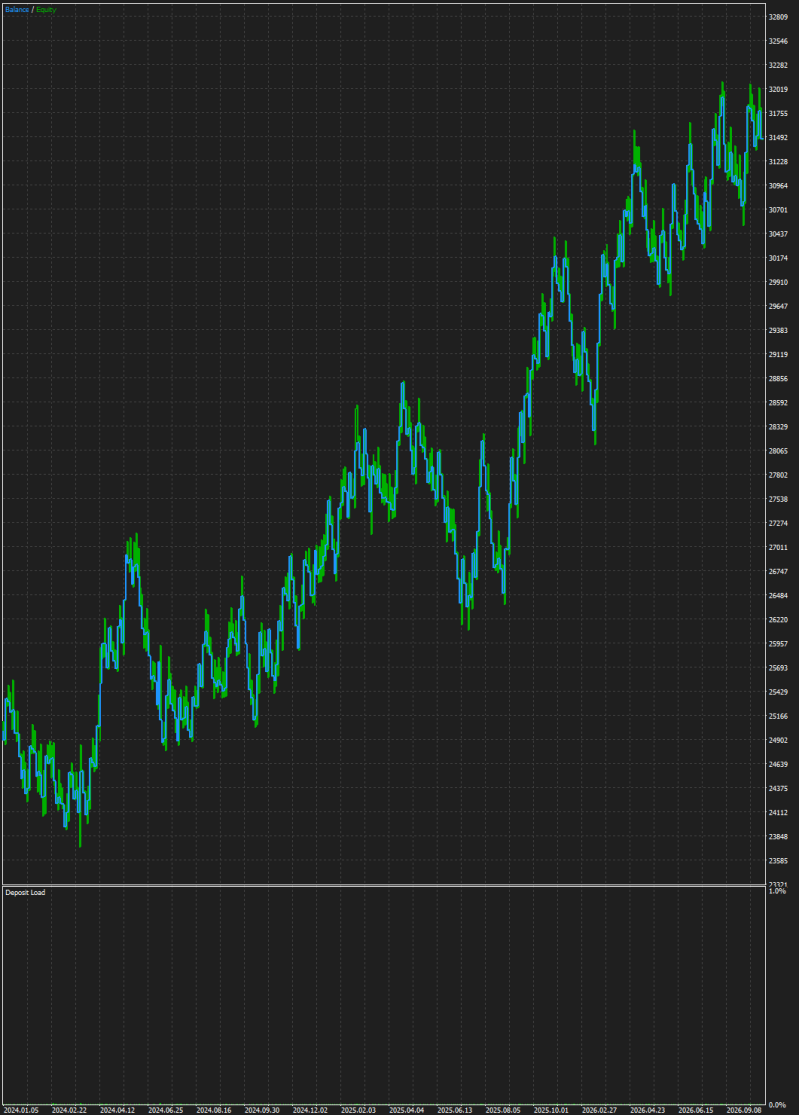Select the 29383 axis value
The image size is (799, 1115).
(x=778, y=331)
